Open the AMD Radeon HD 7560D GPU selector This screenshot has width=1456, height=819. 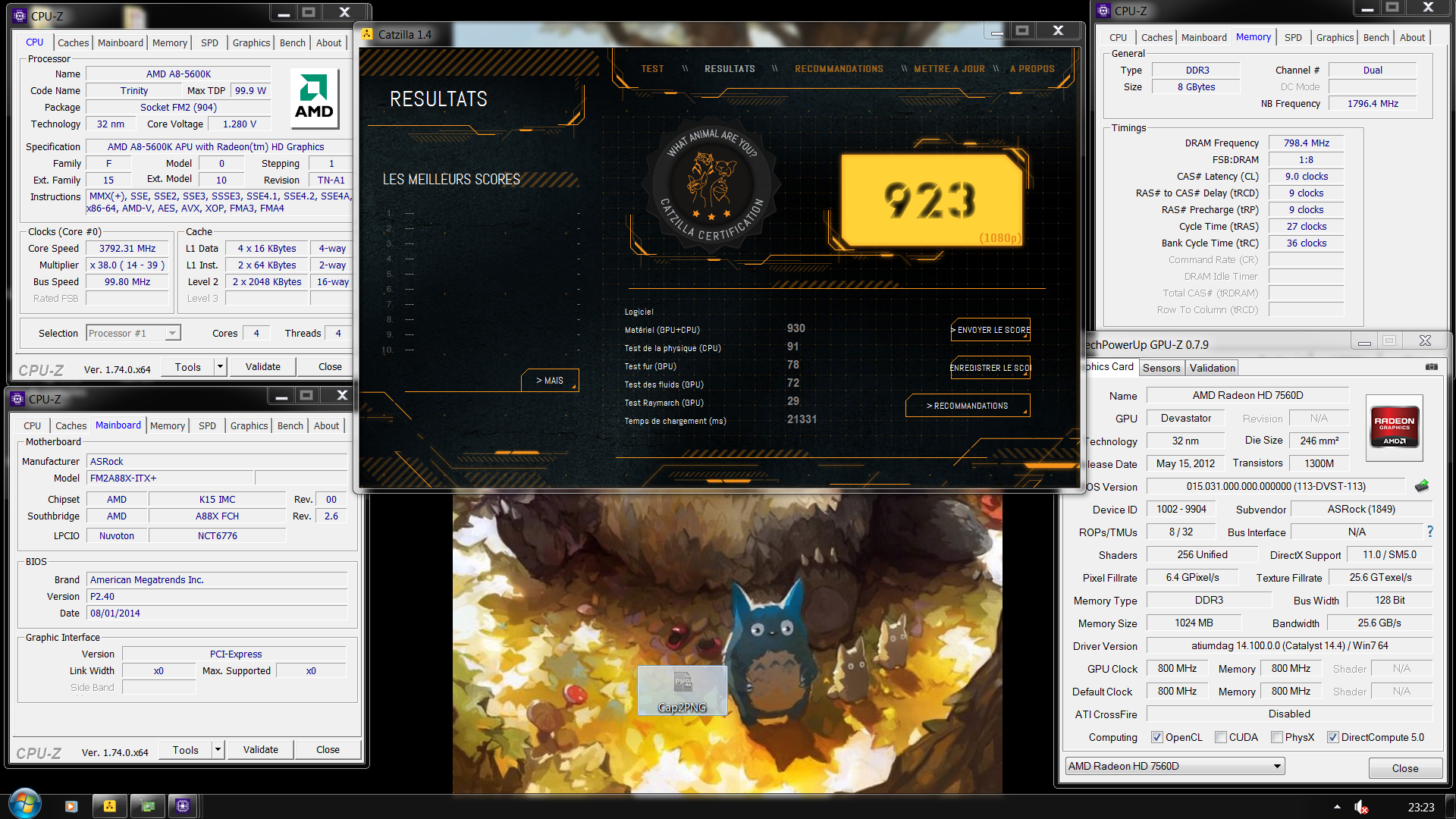click(x=1175, y=766)
